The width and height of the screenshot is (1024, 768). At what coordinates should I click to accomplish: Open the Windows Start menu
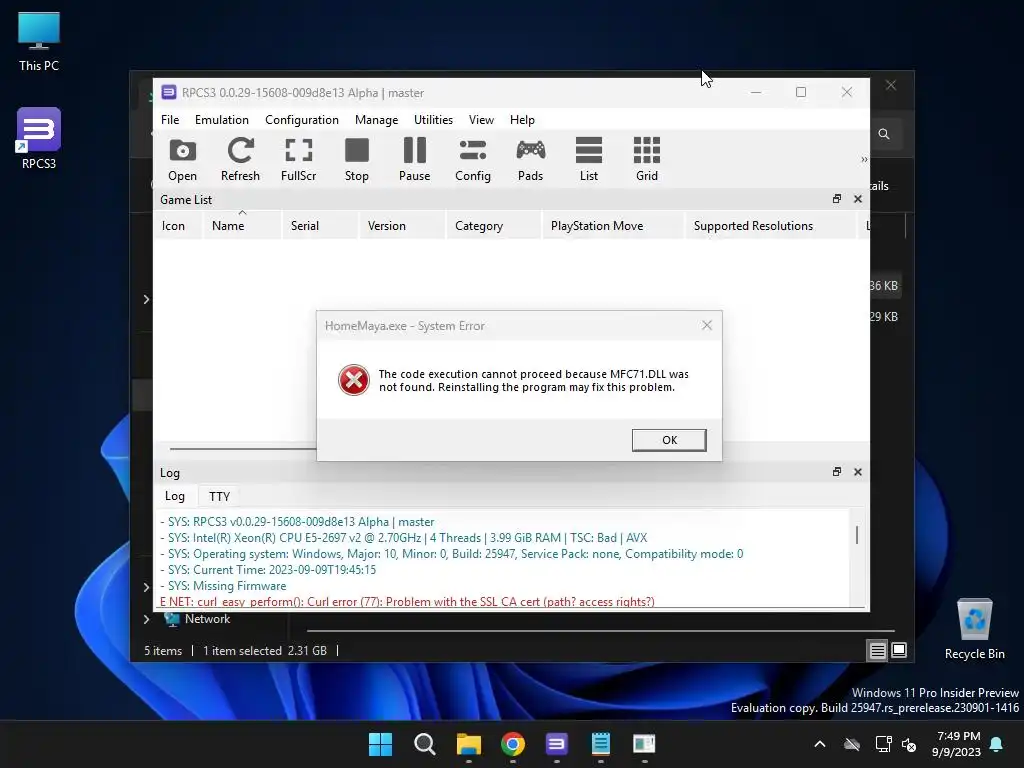(380, 744)
